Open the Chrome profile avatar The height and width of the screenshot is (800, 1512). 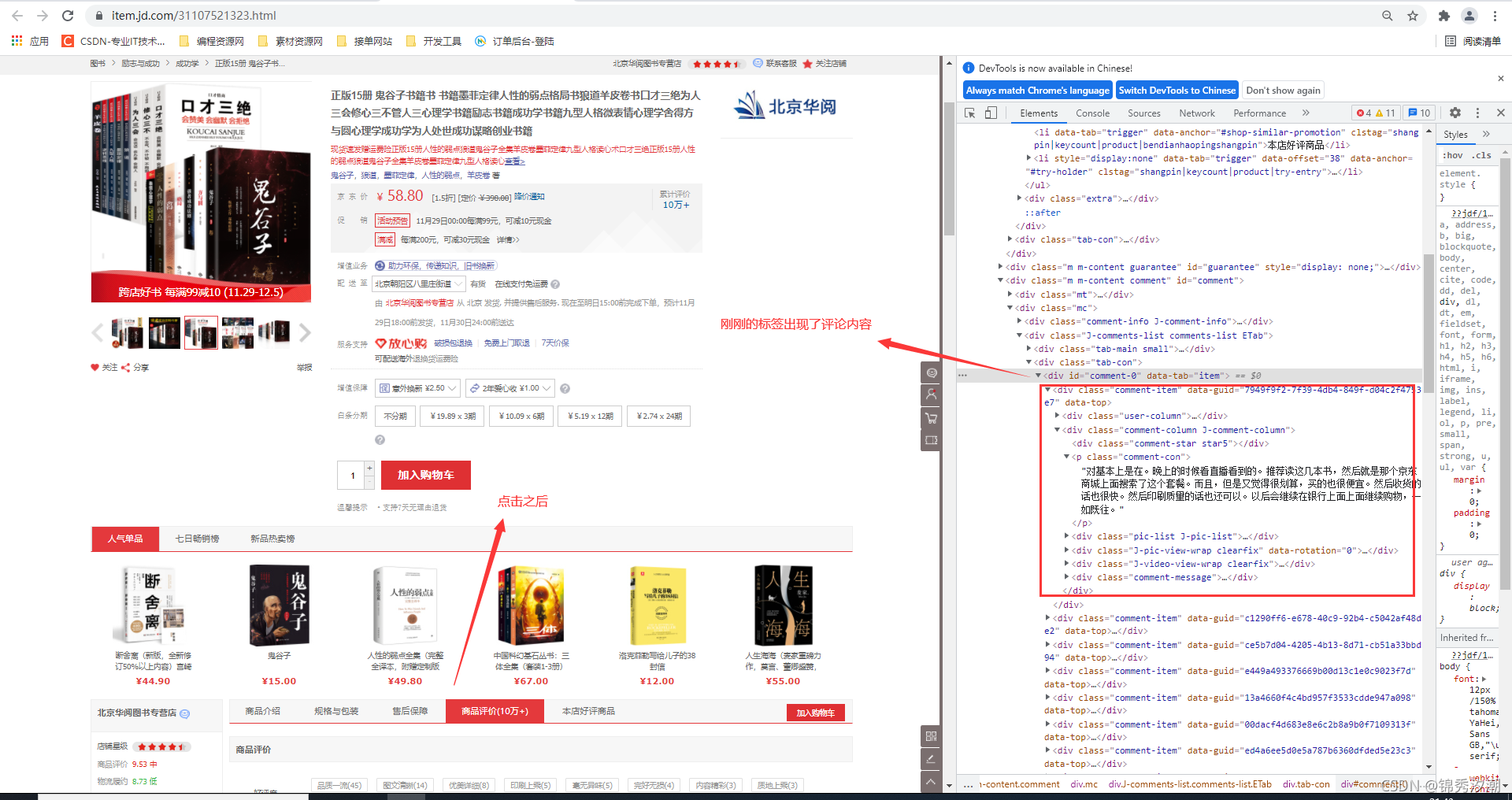[1469, 16]
